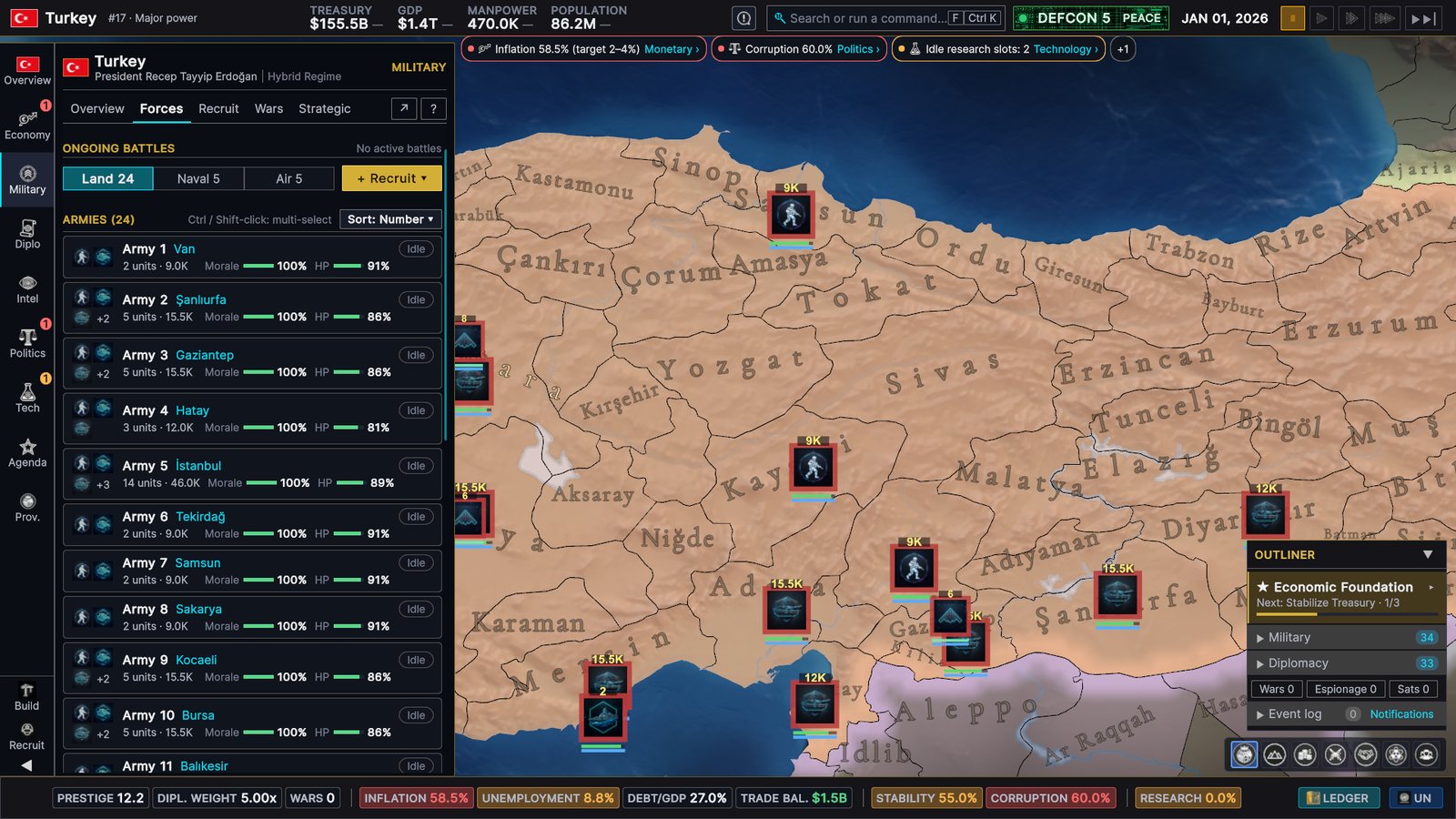Image resolution: width=1456 pixels, height=819 pixels.
Task: Switch to the Naval 5 filter
Action: click(x=198, y=178)
